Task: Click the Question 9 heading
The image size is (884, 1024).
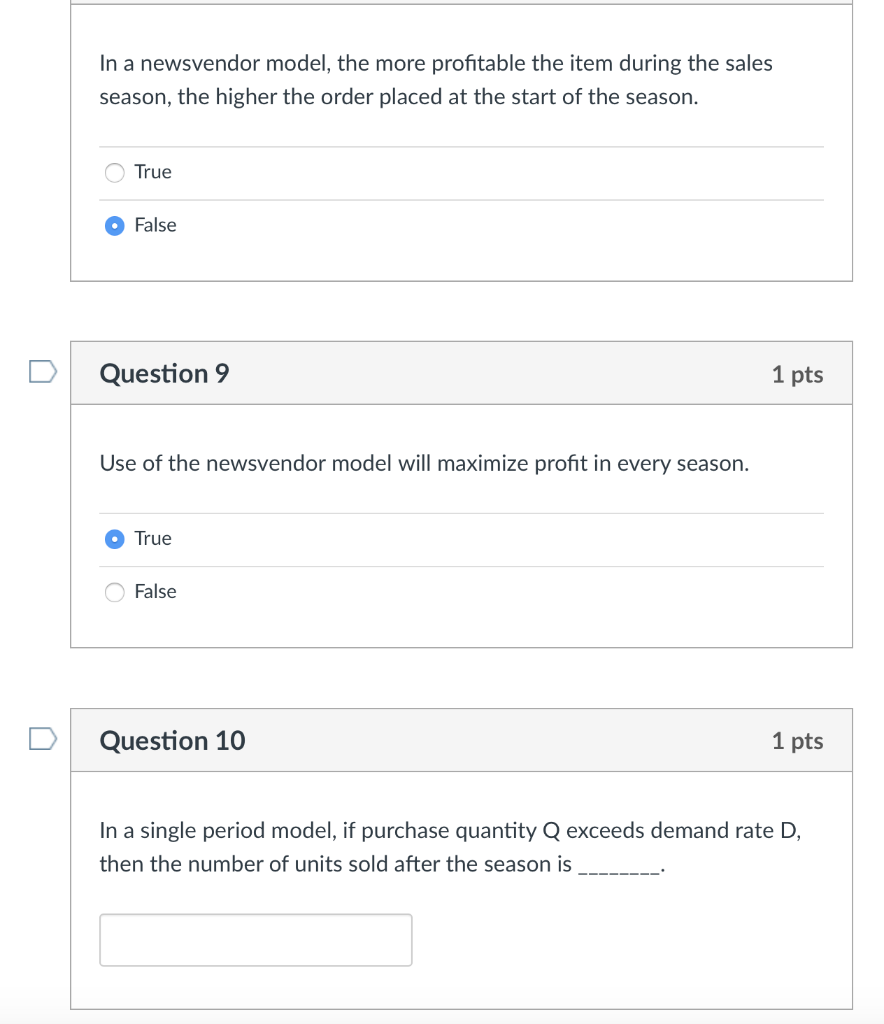Action: click(x=165, y=374)
